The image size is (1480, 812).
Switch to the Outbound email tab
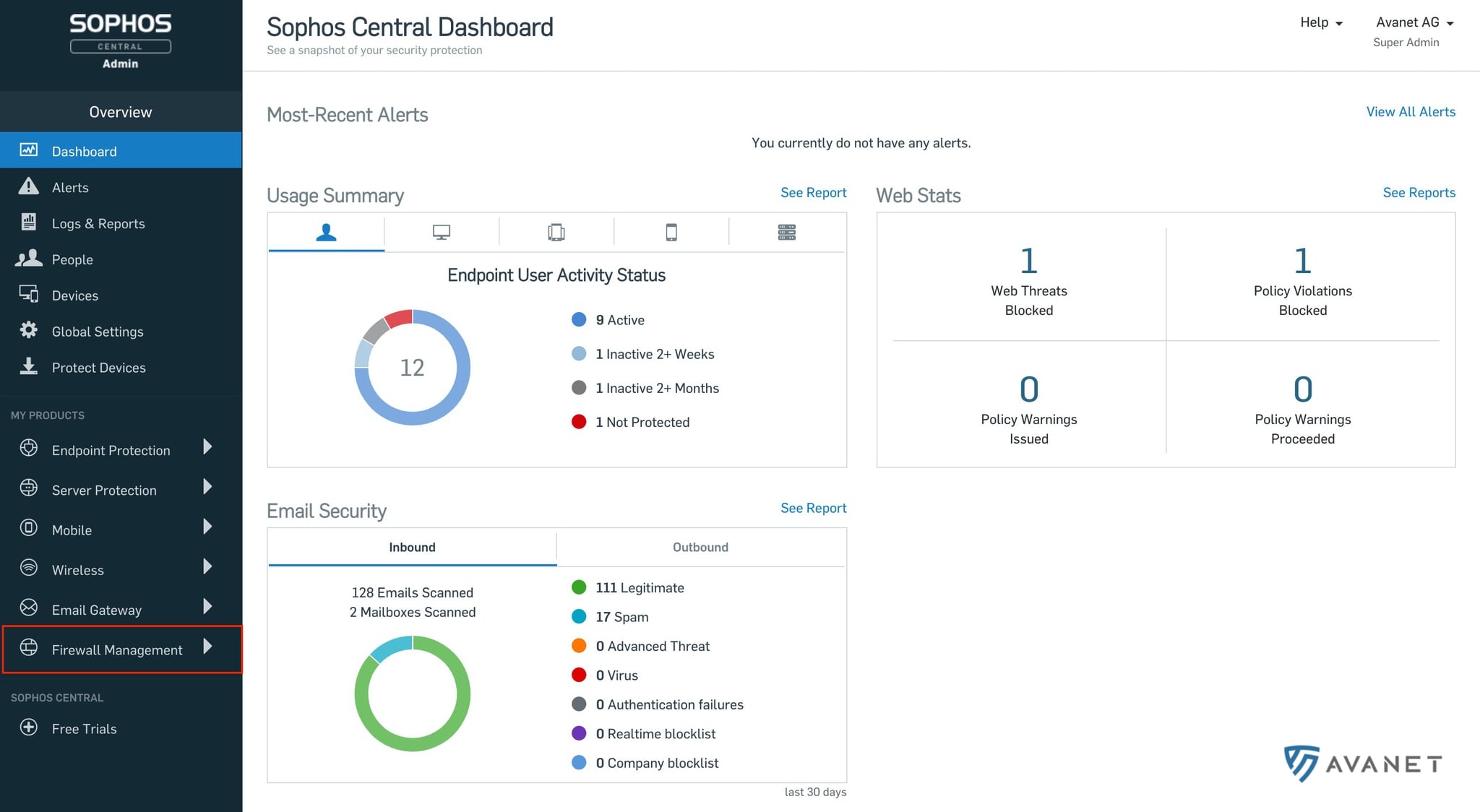(700, 547)
